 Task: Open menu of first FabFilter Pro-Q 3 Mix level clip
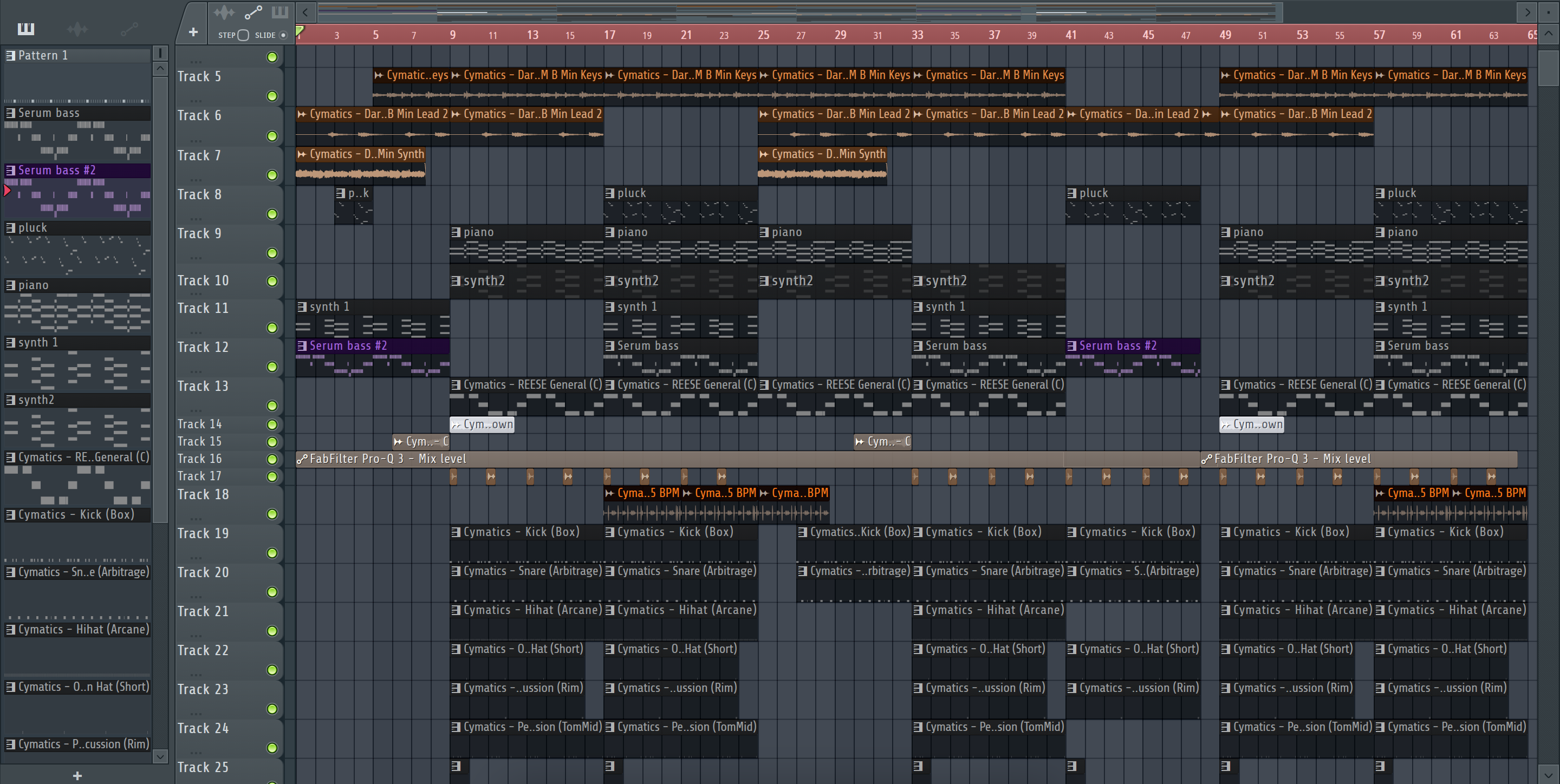click(x=302, y=459)
